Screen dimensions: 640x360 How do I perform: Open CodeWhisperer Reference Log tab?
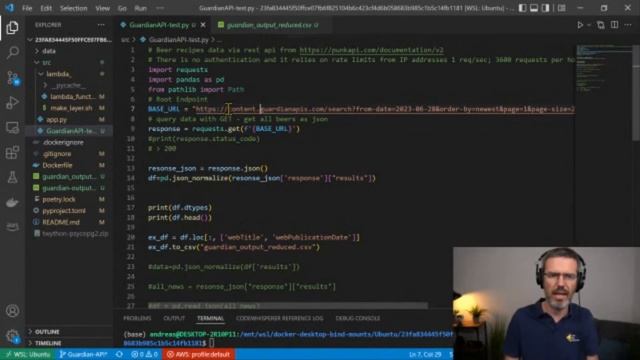coord(280,318)
